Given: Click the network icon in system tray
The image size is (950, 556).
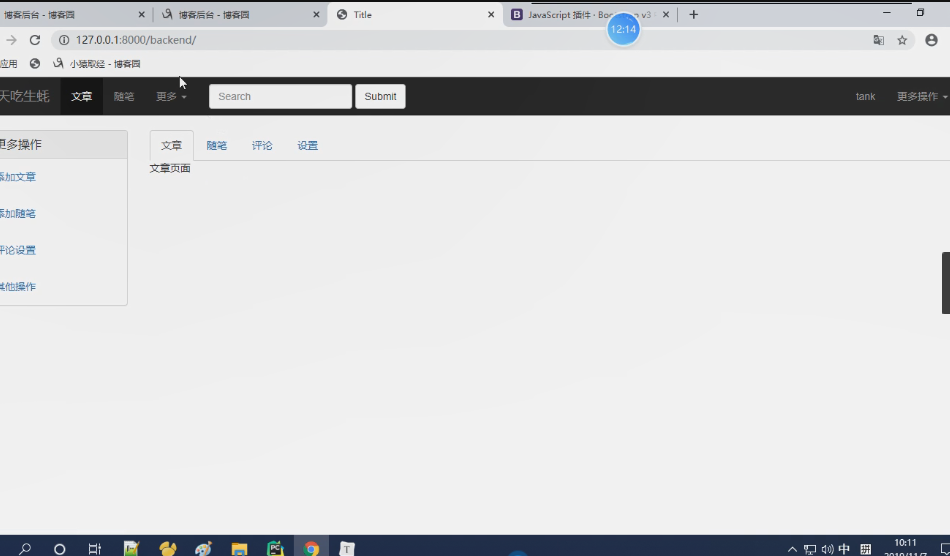Looking at the screenshot, I should [x=810, y=549].
